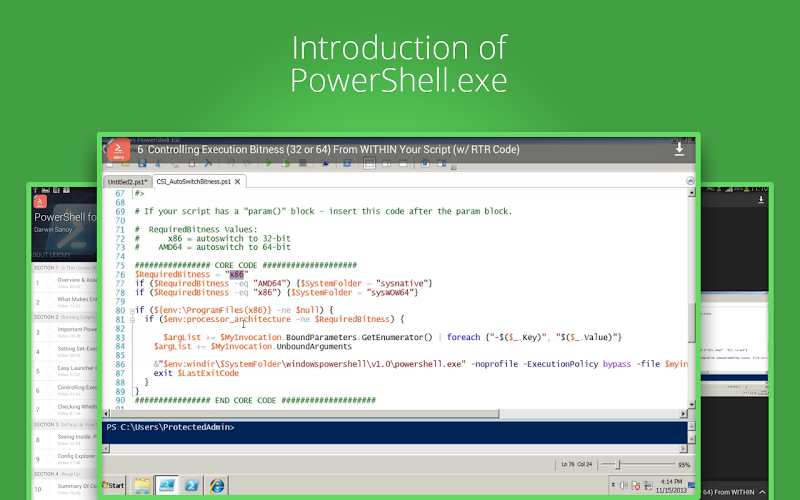Viewport: 800px width, 500px height.
Task: Select the Show Script Pane Right layout icon
Action: coord(386,163)
